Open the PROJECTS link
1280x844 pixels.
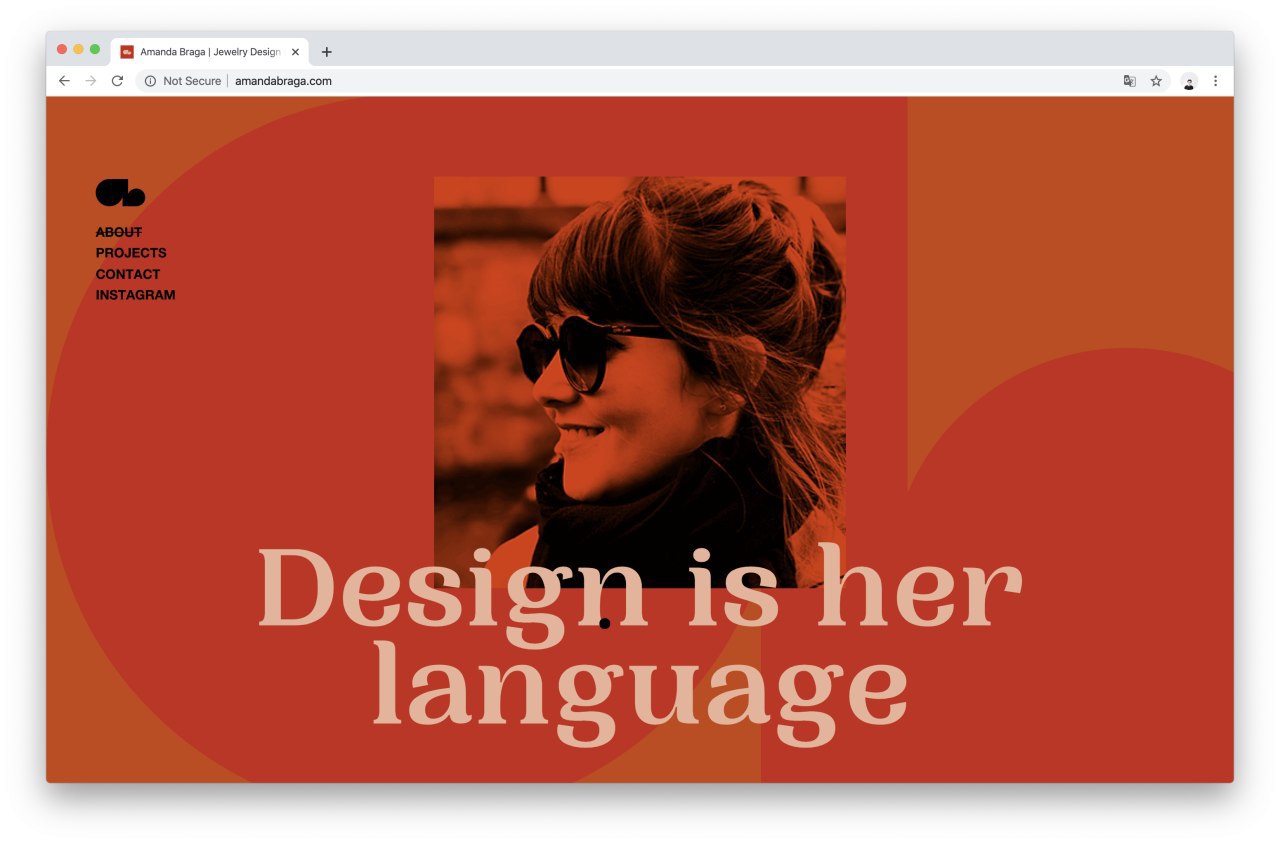(x=131, y=253)
